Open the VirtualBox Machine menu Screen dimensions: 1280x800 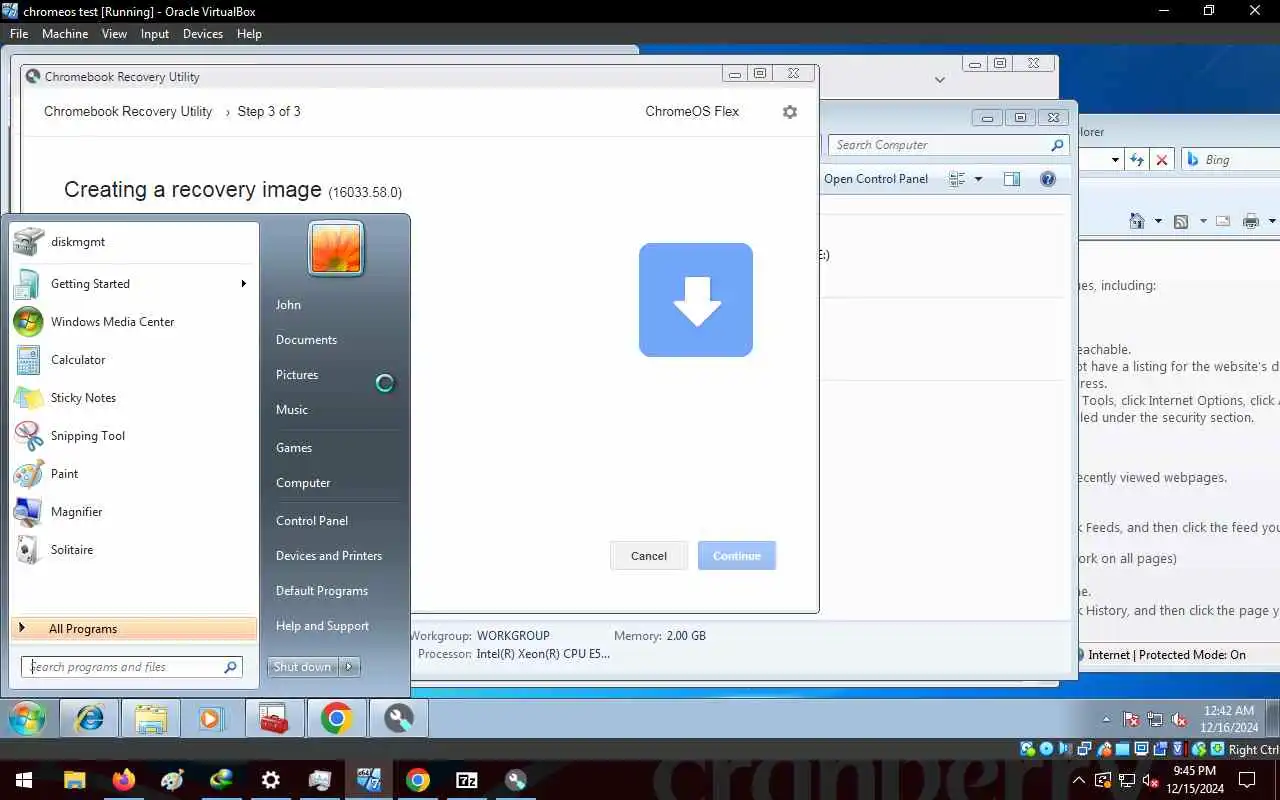pyautogui.click(x=65, y=34)
